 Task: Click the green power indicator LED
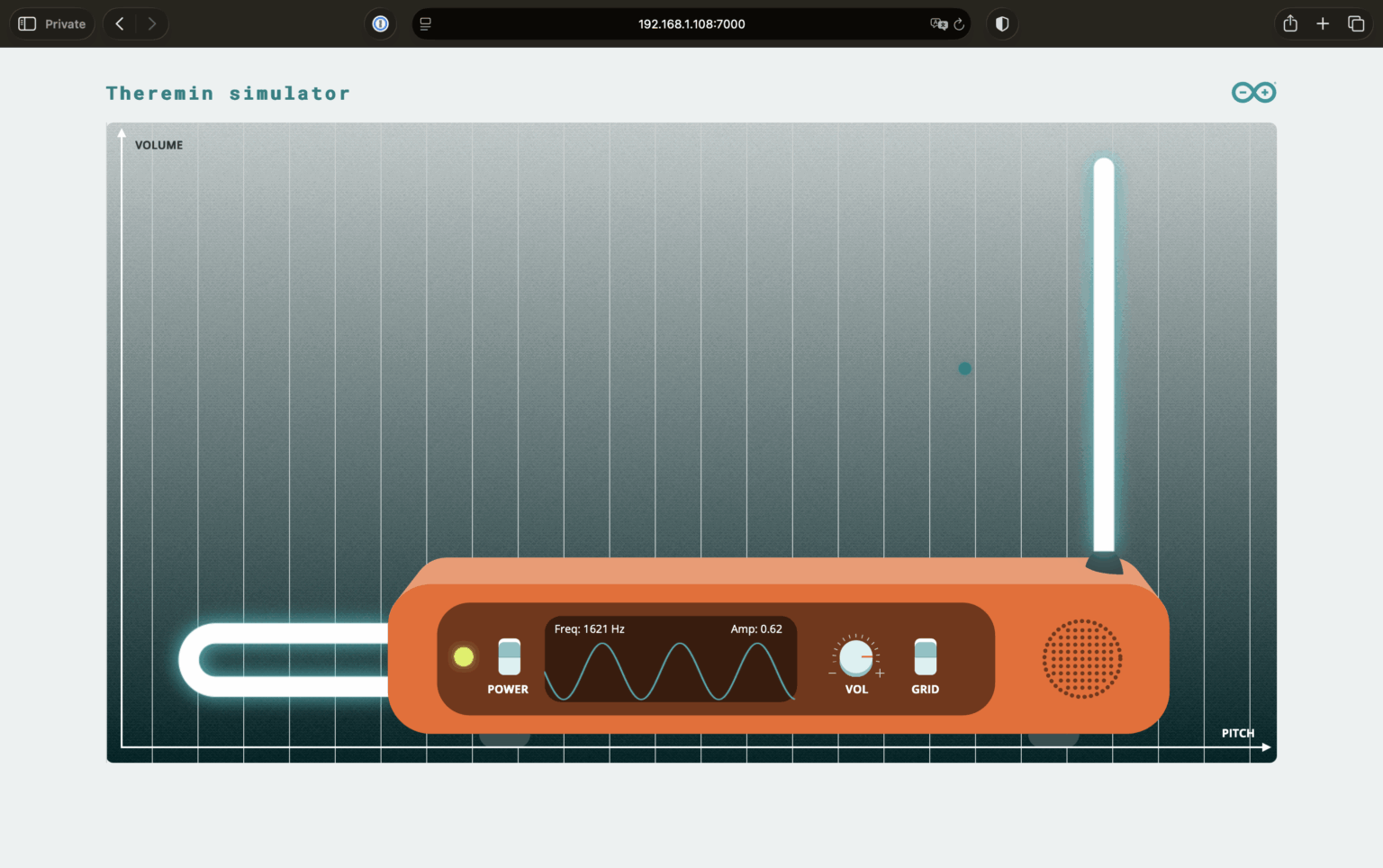tap(463, 657)
